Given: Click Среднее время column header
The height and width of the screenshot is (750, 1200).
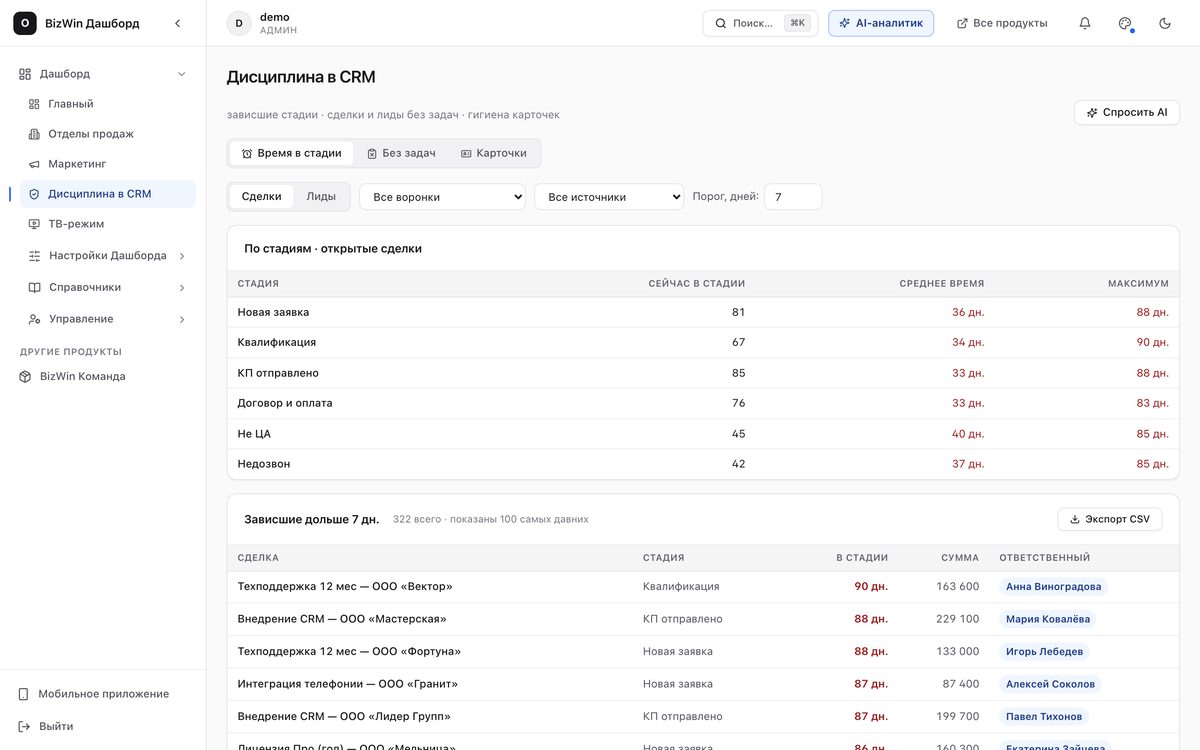Looking at the screenshot, I should tap(942, 284).
